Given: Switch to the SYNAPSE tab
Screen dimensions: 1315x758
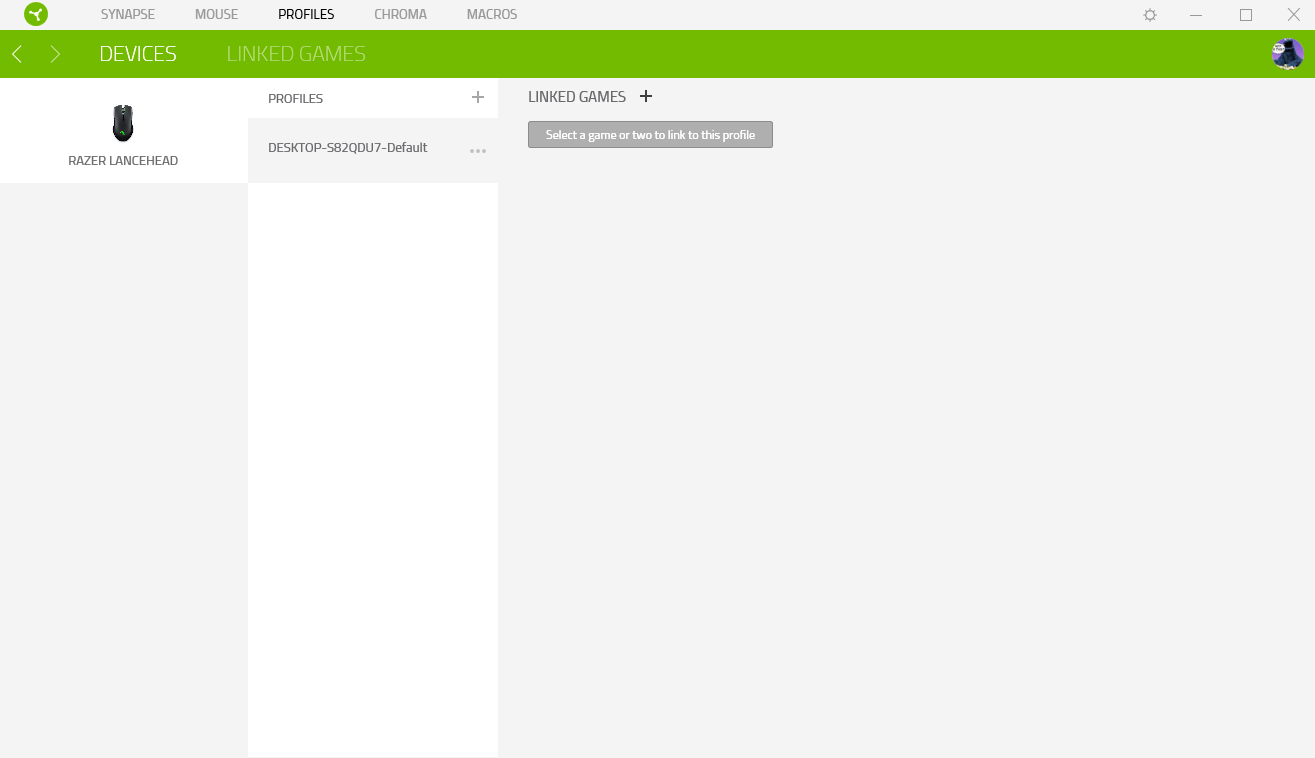Looking at the screenshot, I should point(128,15).
